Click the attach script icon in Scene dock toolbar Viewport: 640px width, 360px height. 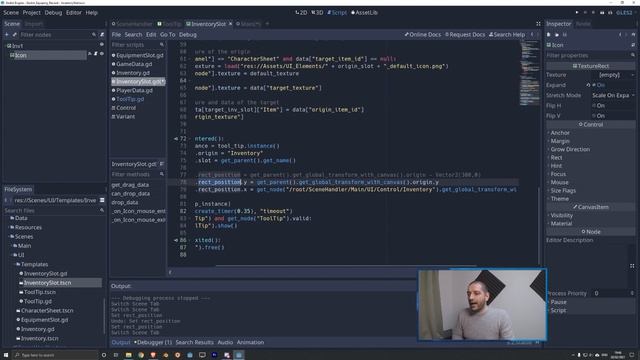(x=102, y=35)
